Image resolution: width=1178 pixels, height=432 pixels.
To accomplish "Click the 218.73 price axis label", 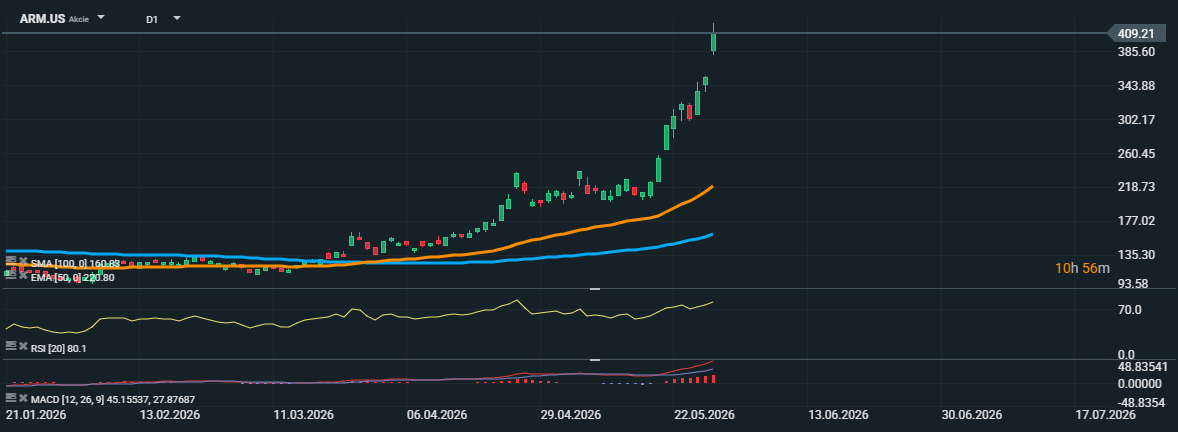I will 1137,186.
